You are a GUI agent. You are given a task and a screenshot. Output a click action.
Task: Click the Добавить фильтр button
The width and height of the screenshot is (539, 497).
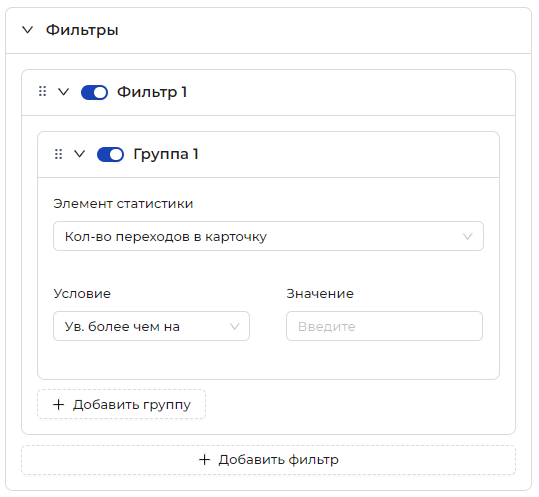coord(268,460)
